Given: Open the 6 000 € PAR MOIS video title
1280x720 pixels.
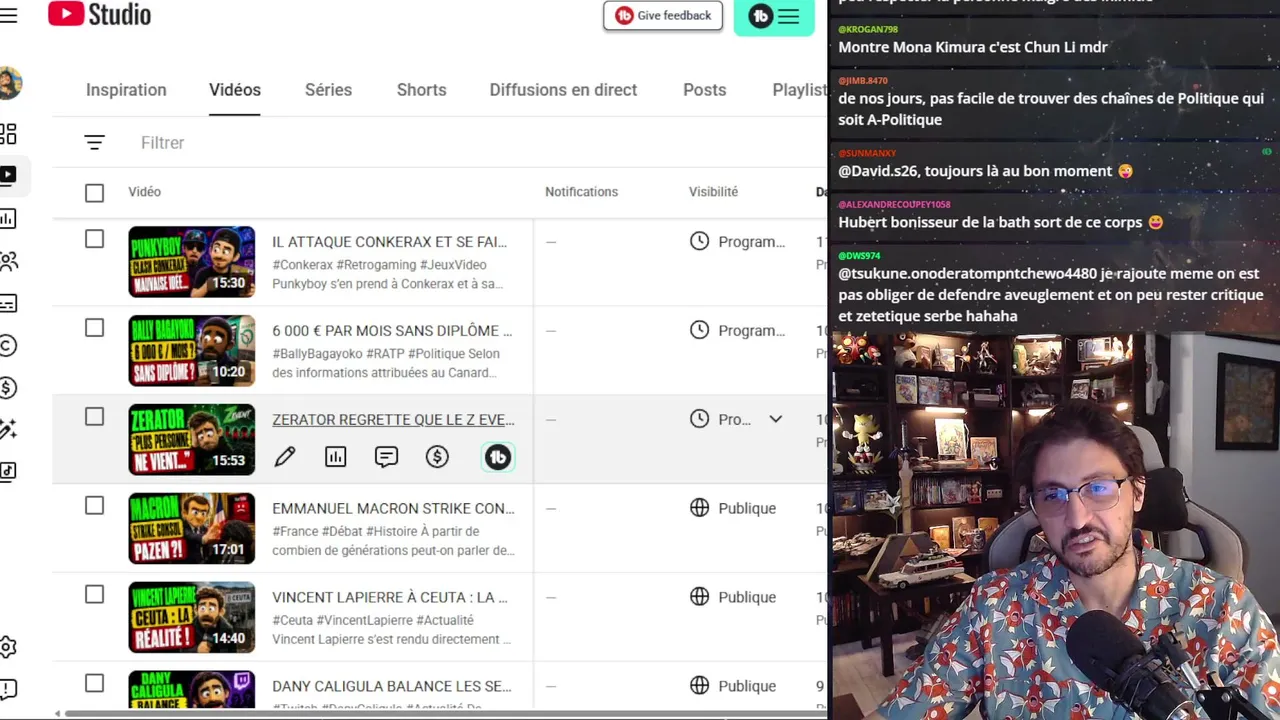Looking at the screenshot, I should 392,331.
